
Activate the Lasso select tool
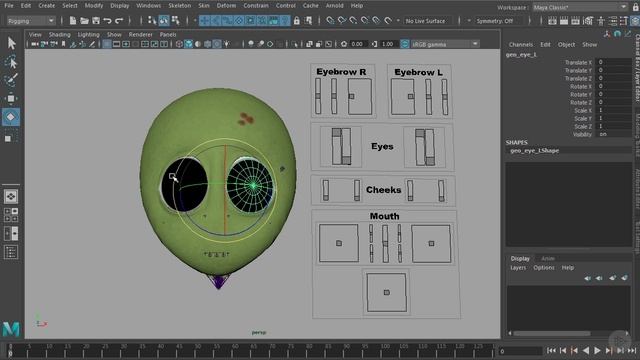[11, 62]
